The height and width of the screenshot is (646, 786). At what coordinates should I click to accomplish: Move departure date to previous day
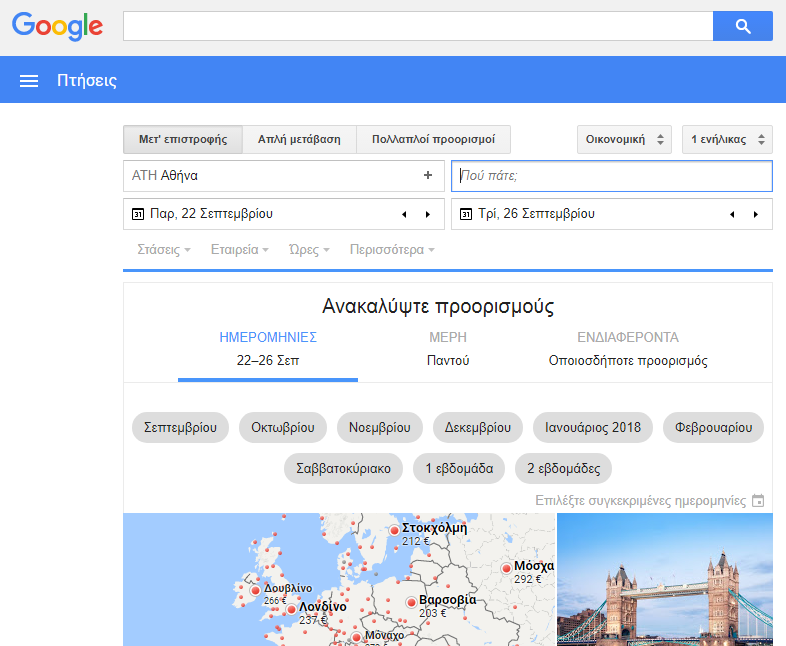point(404,214)
